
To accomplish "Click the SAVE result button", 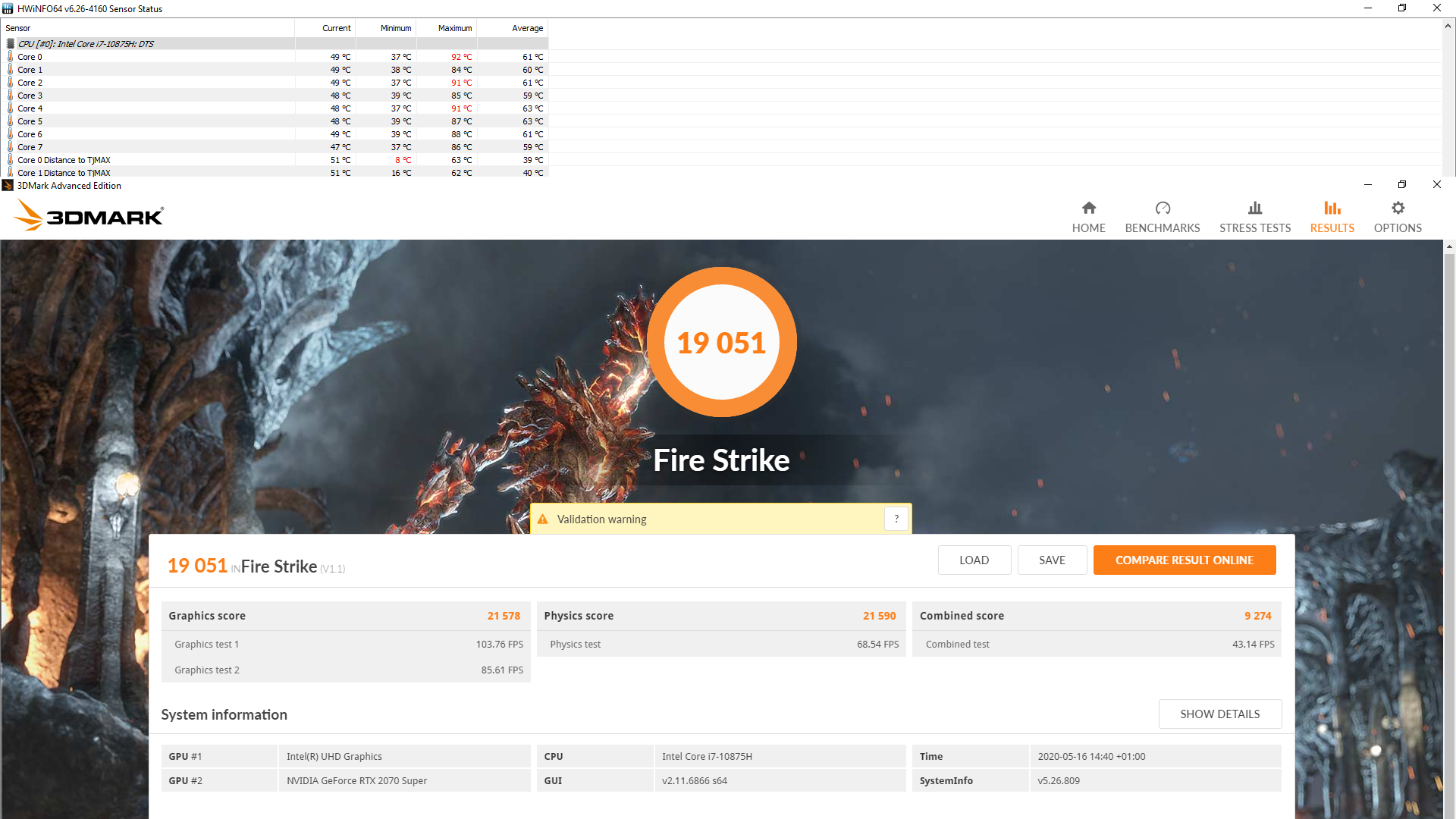I will tap(1052, 560).
